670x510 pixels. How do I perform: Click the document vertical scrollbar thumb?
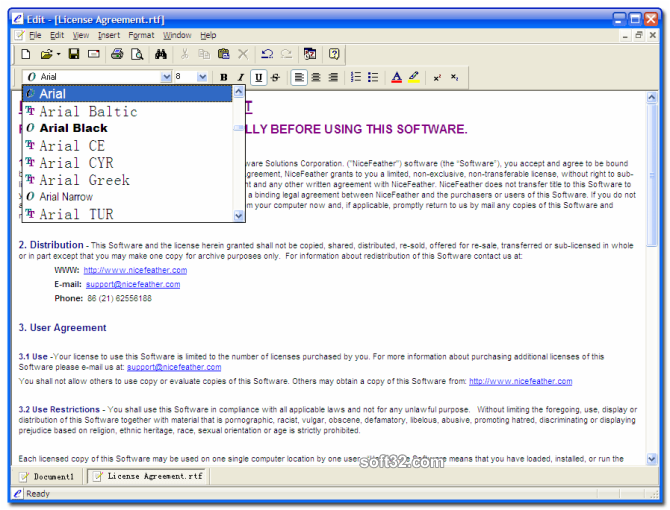651,175
